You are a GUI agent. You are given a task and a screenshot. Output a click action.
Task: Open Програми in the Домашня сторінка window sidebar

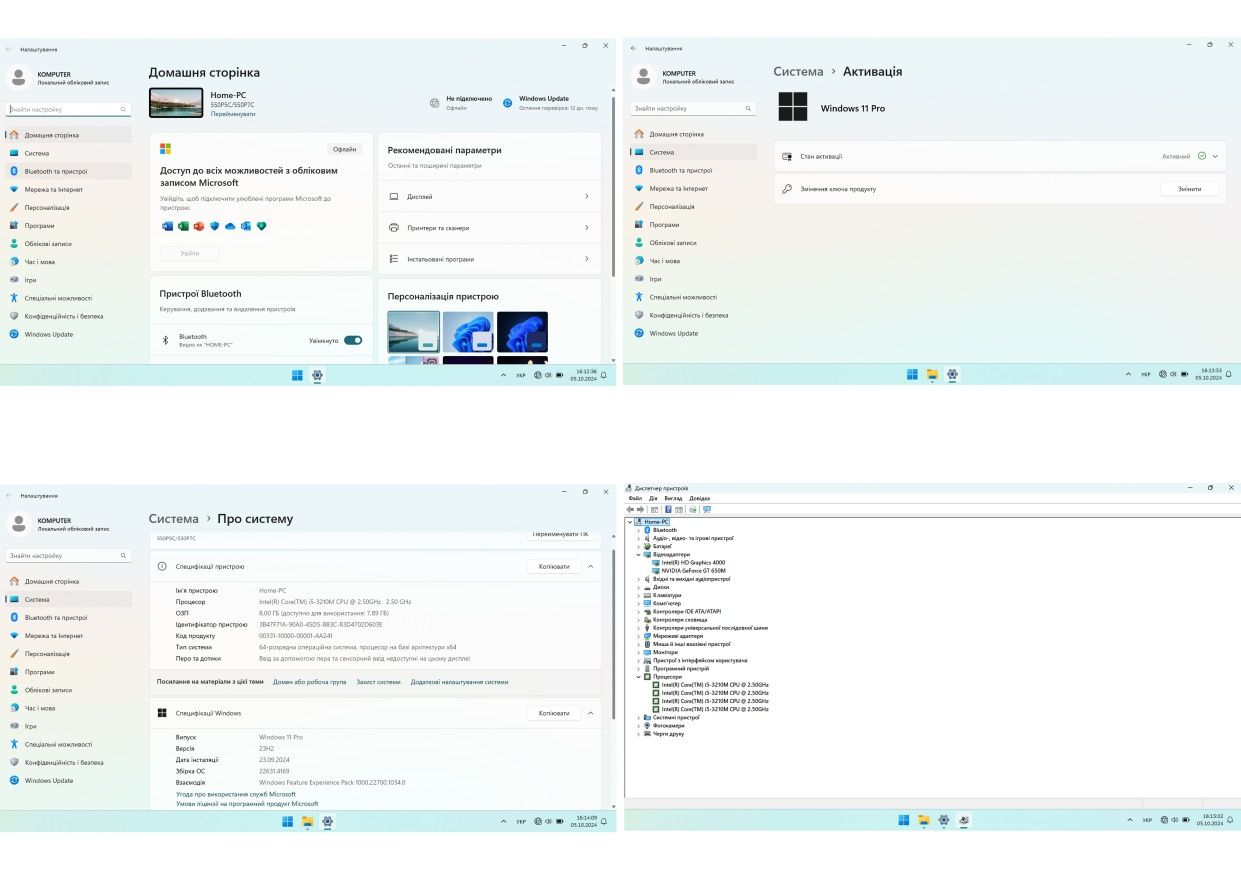tap(68, 225)
